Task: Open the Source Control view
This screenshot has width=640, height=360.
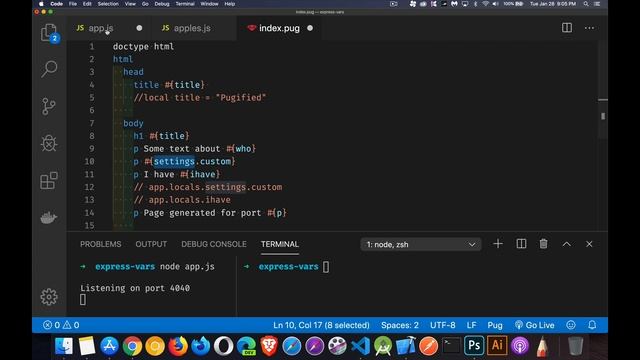Action: click(x=49, y=106)
